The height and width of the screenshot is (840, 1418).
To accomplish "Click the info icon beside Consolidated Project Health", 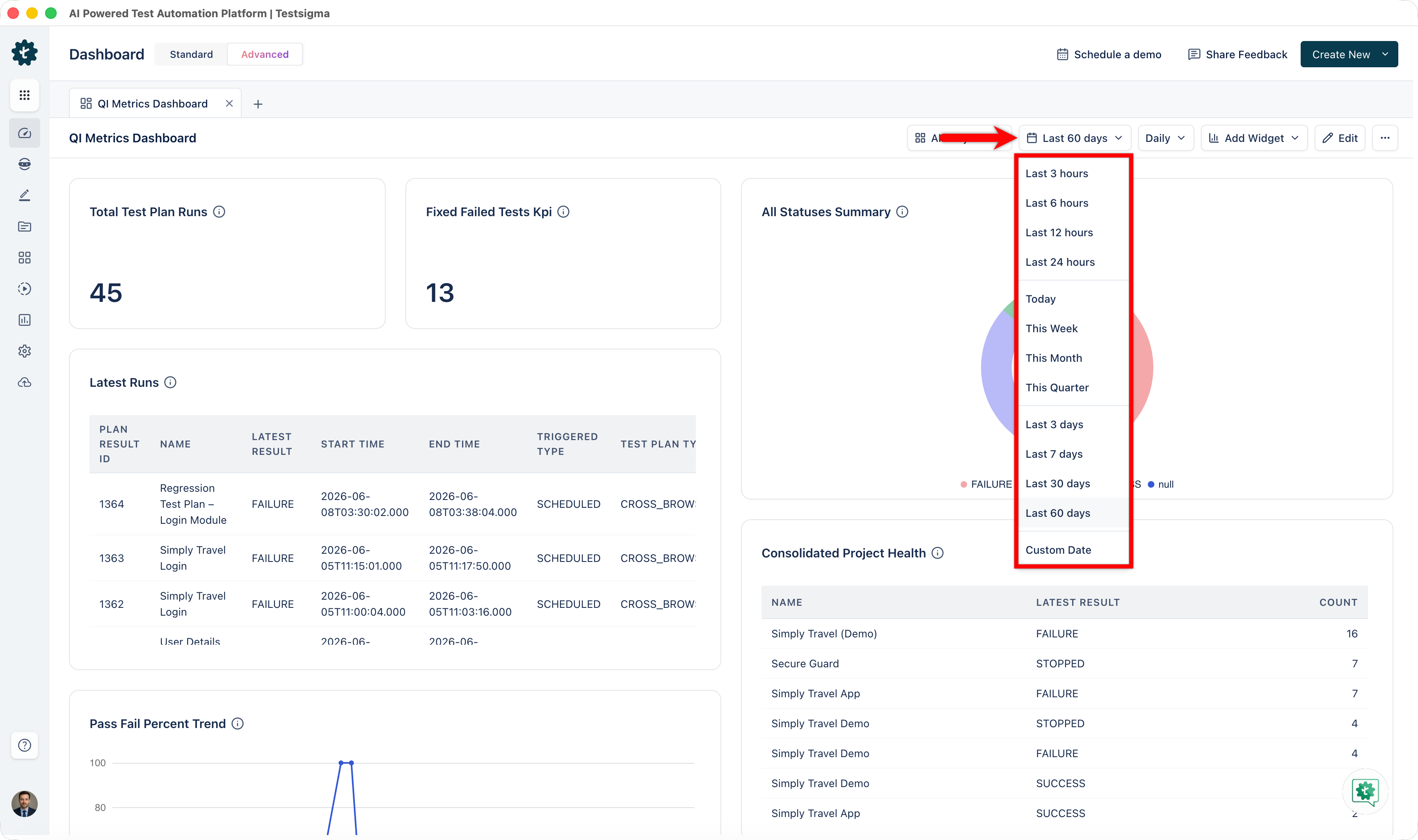I will tap(938, 553).
